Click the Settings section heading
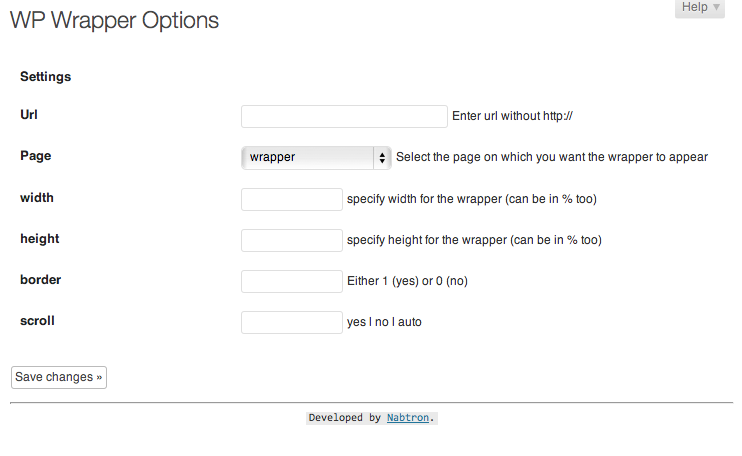This screenshot has height=456, width=742. tap(45, 77)
